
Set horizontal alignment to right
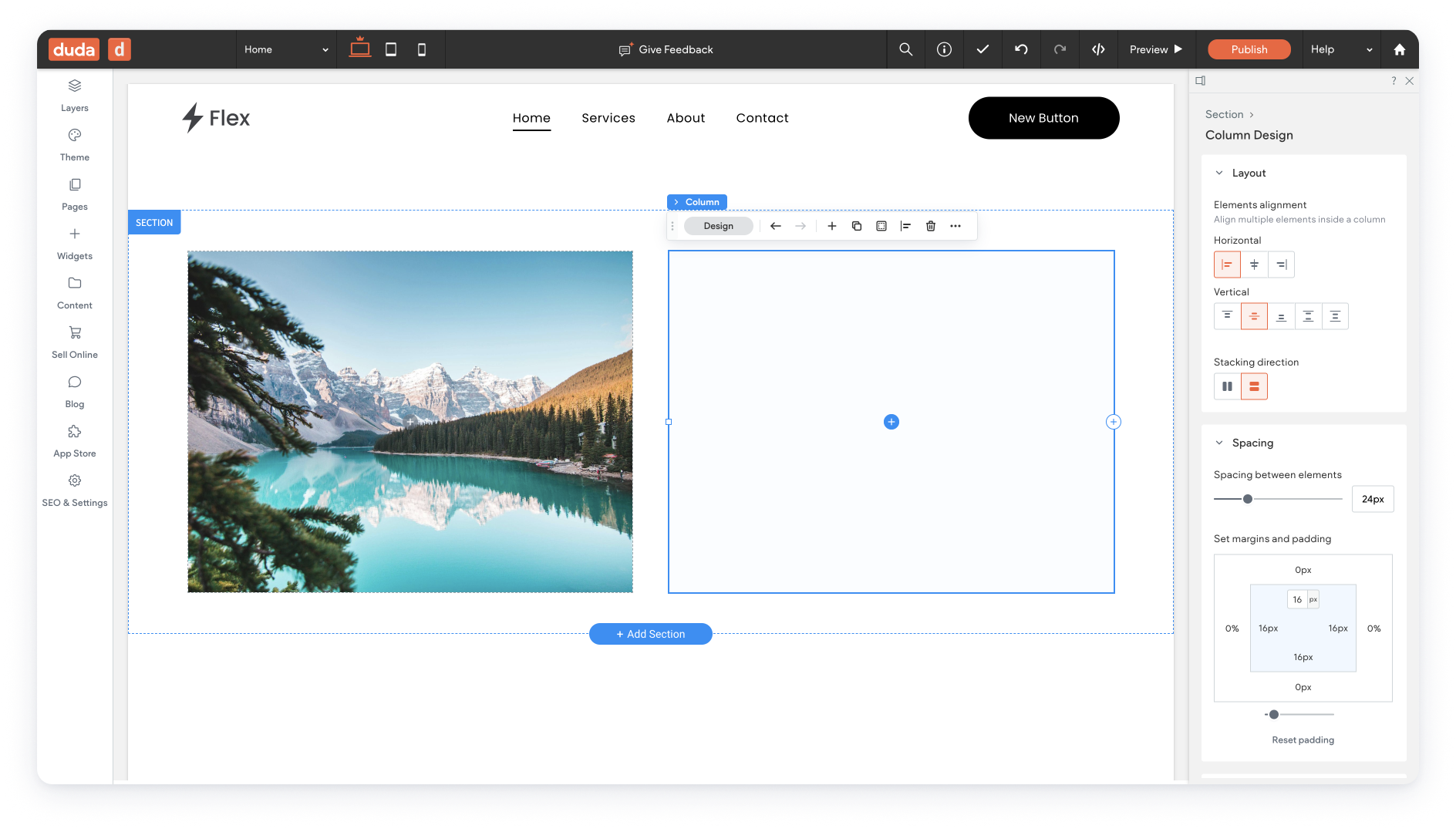(1281, 265)
